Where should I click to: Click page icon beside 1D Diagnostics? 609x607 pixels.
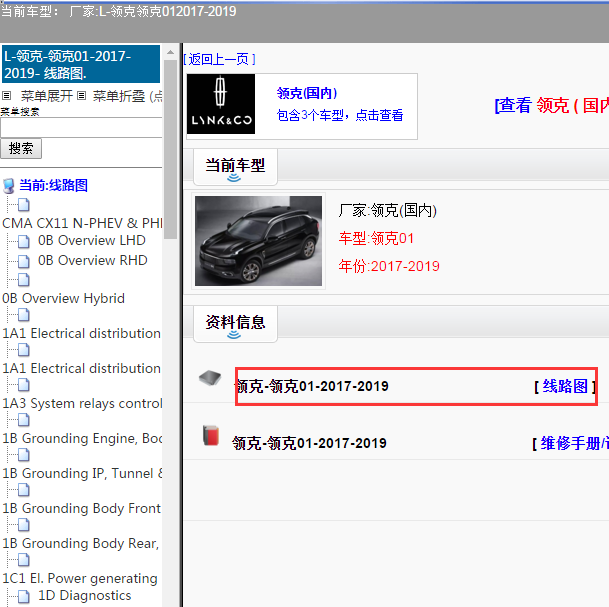24,597
